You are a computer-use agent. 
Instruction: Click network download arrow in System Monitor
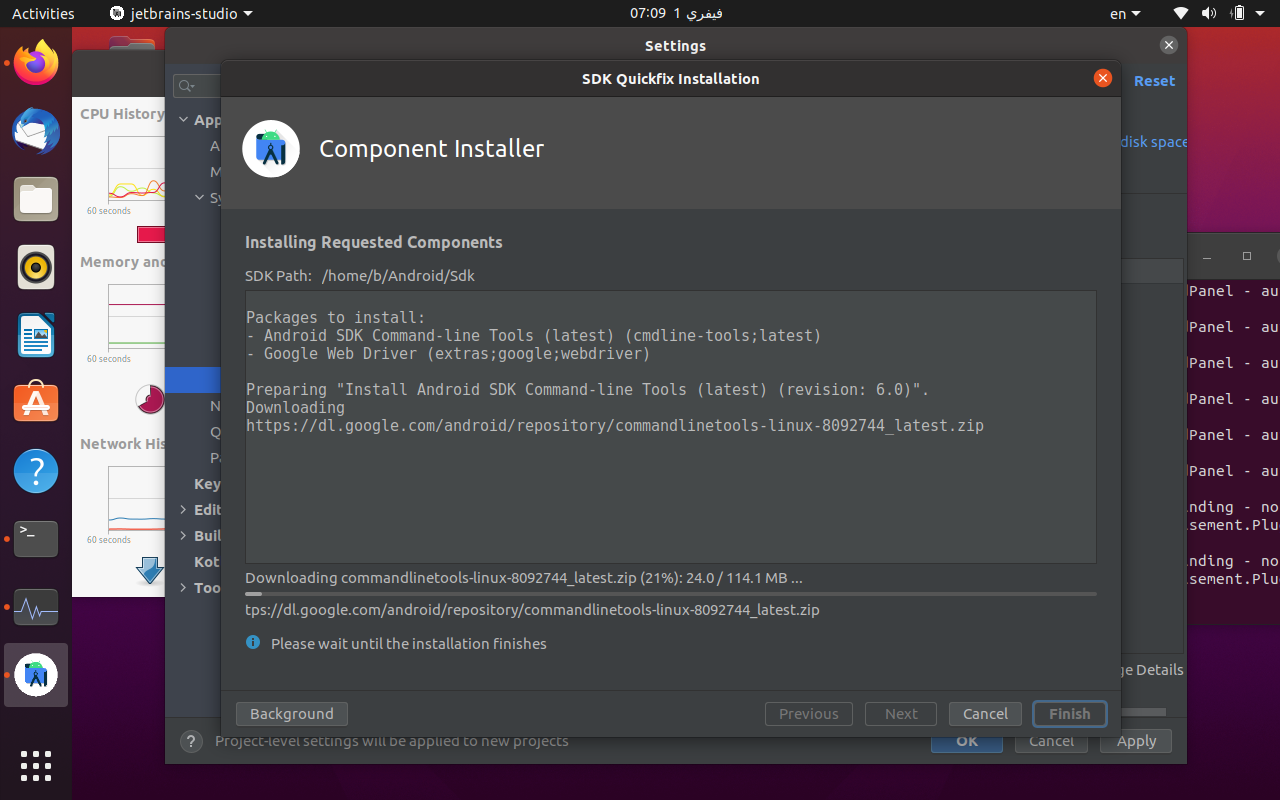pyautogui.click(x=150, y=570)
